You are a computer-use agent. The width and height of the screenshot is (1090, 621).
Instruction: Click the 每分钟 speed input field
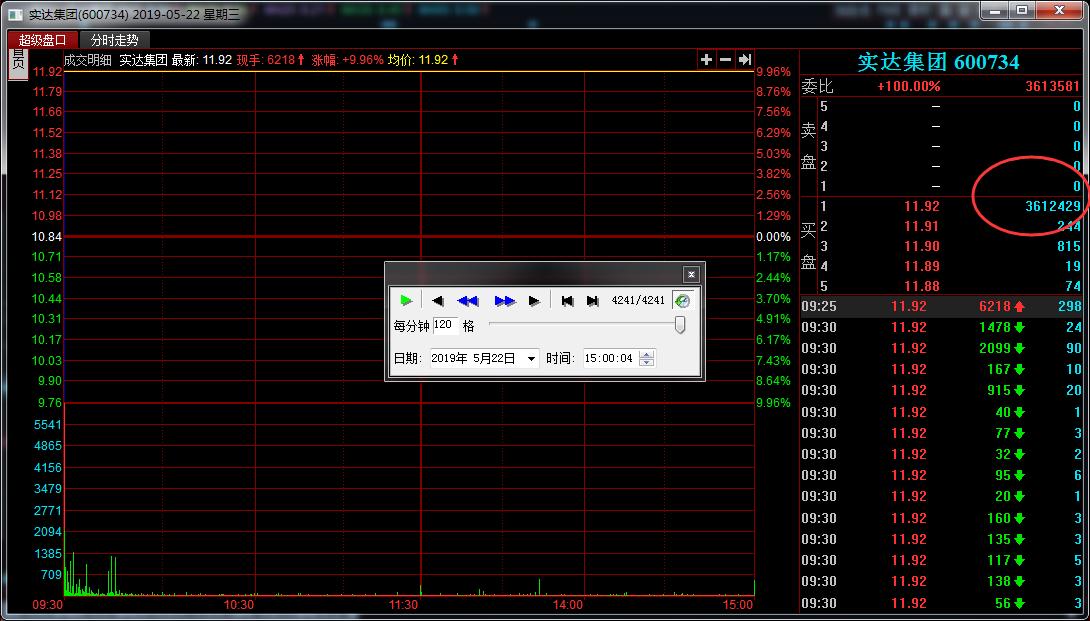tap(445, 325)
